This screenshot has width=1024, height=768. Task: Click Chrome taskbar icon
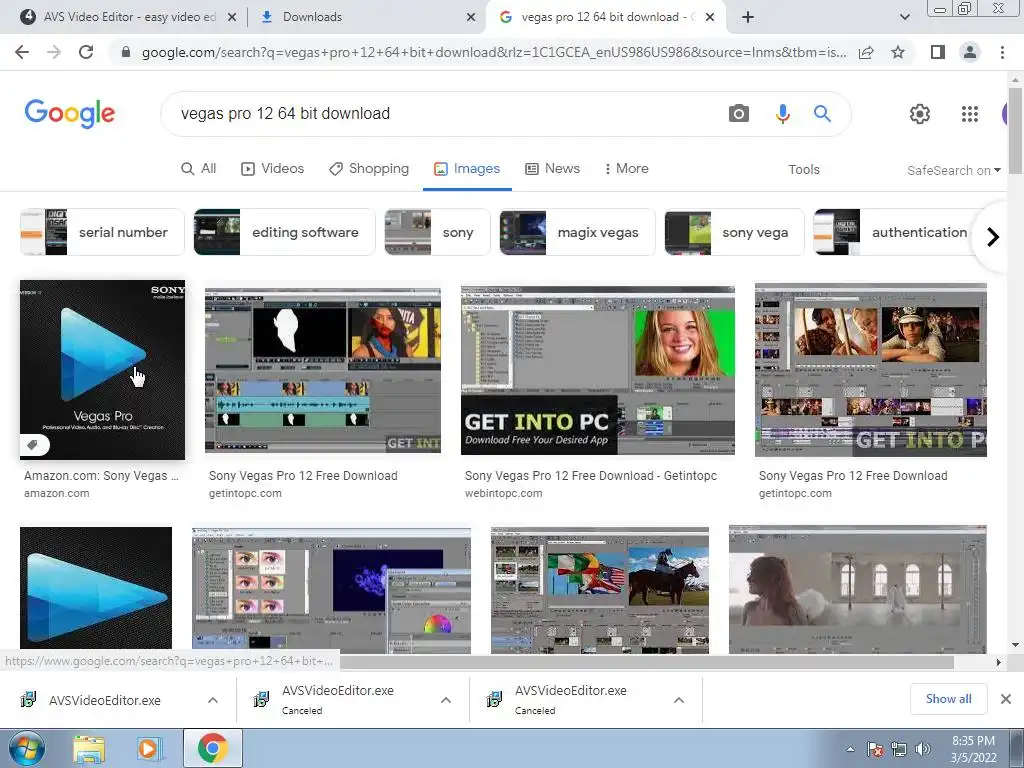(212, 748)
